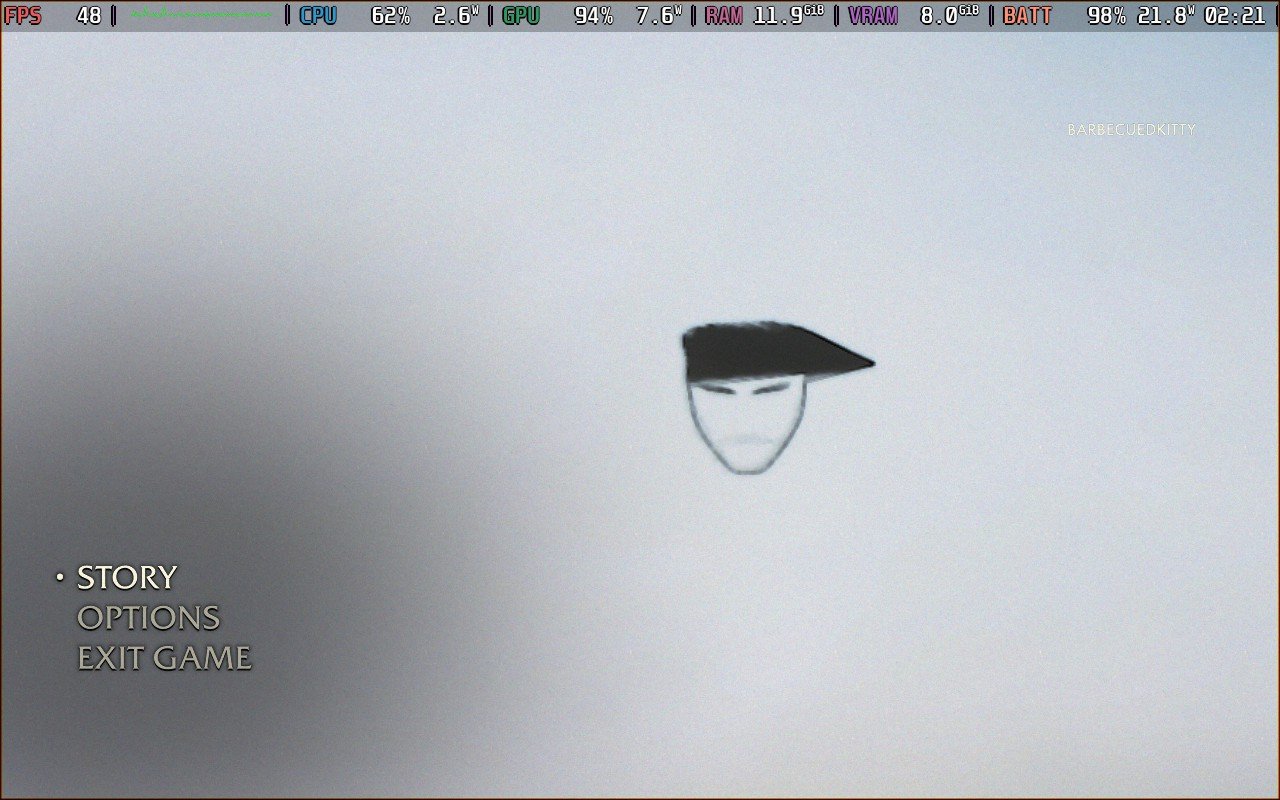1280x800 pixels.
Task: Click the battery 98% reading
Action: [1106, 16]
